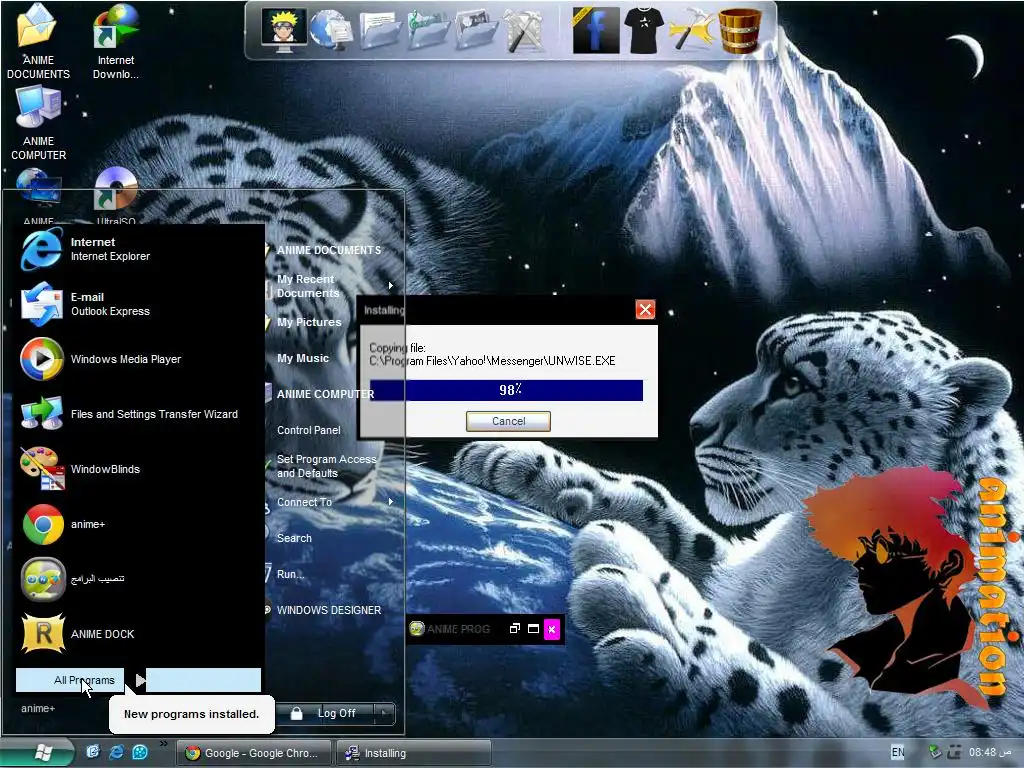Click the Facebook icon in top dock

pyautogui.click(x=596, y=31)
